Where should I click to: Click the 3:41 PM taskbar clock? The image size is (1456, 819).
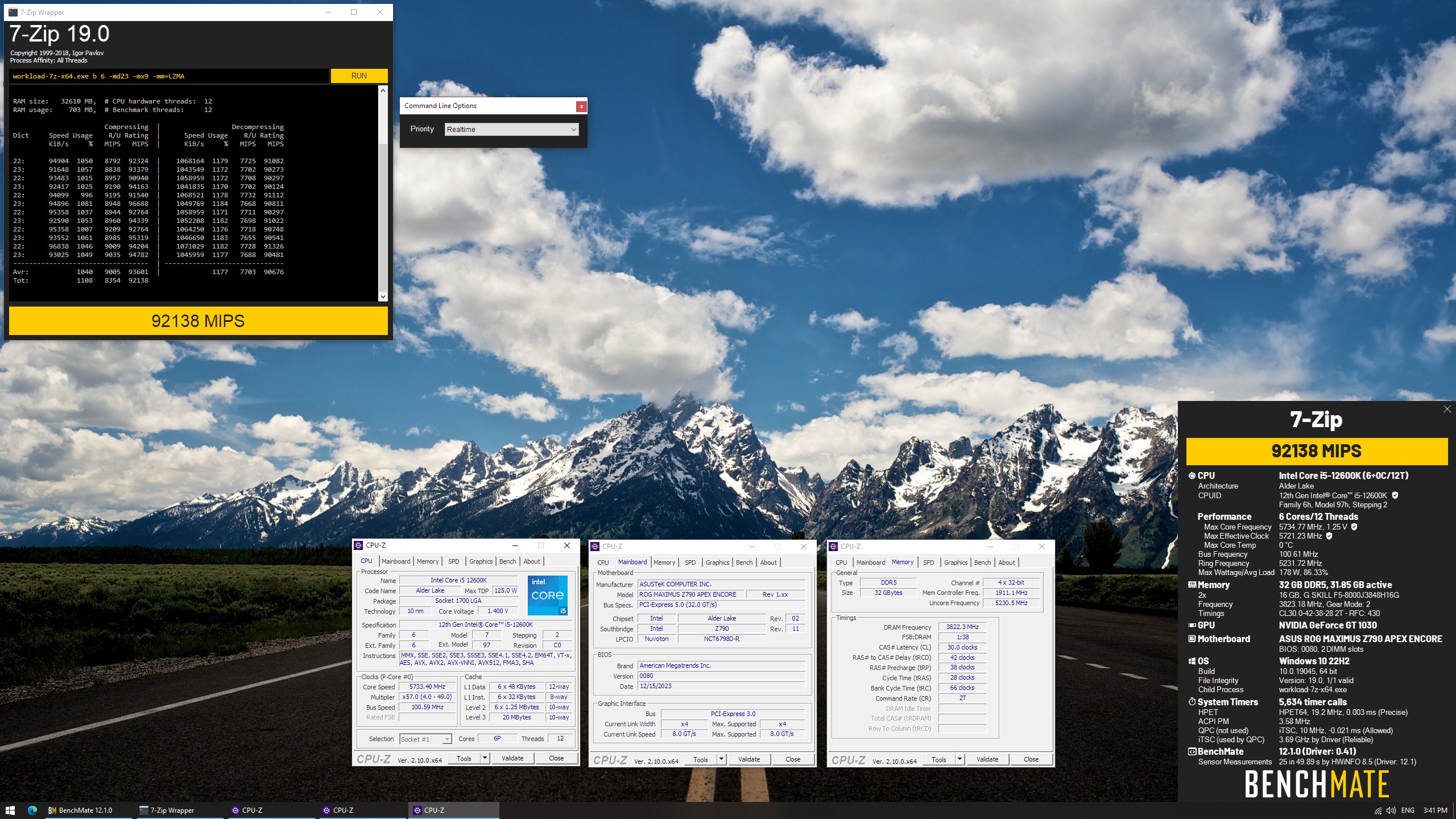(1435, 810)
